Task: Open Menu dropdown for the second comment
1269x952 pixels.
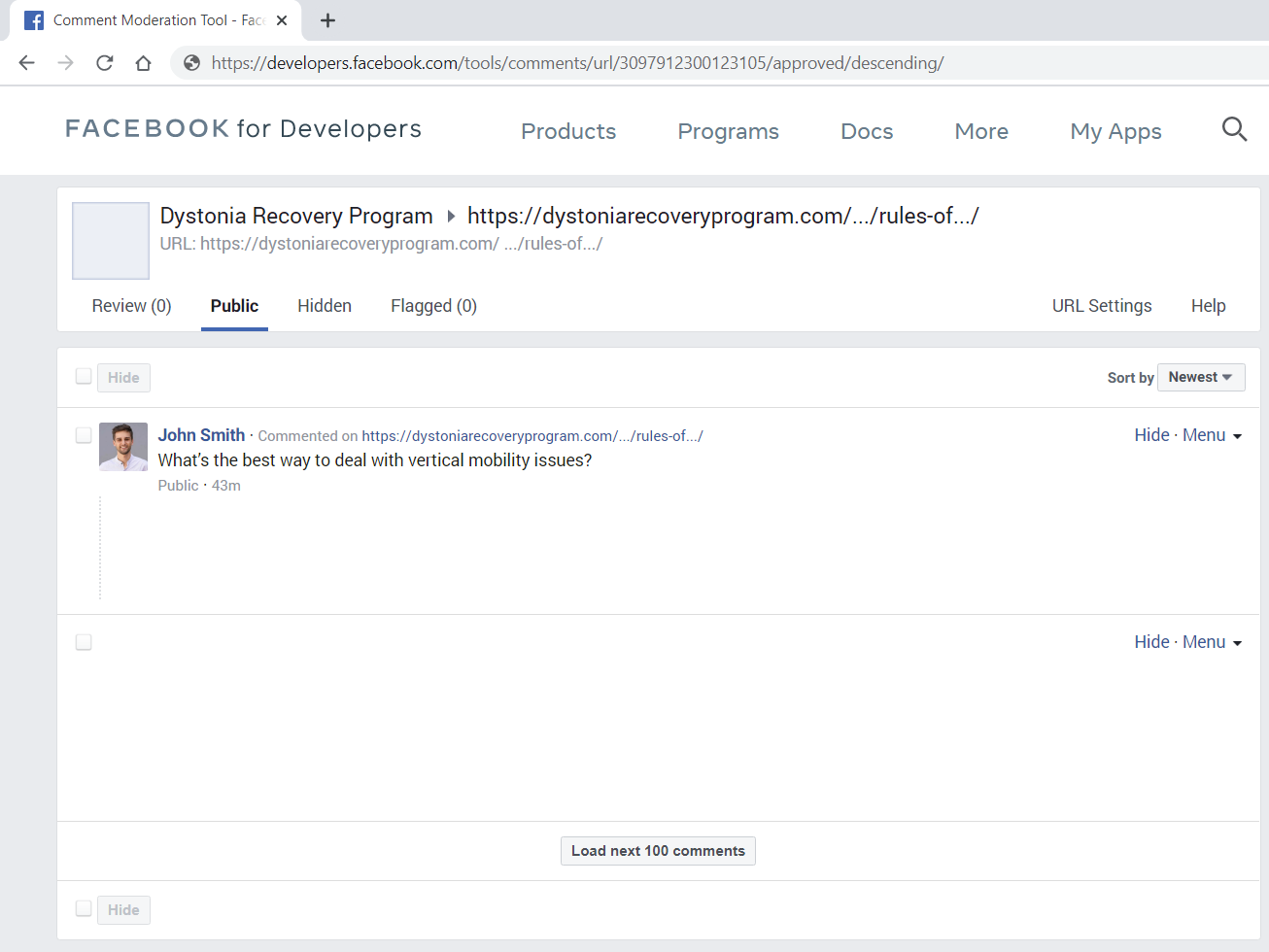Action: pyautogui.click(x=1212, y=642)
